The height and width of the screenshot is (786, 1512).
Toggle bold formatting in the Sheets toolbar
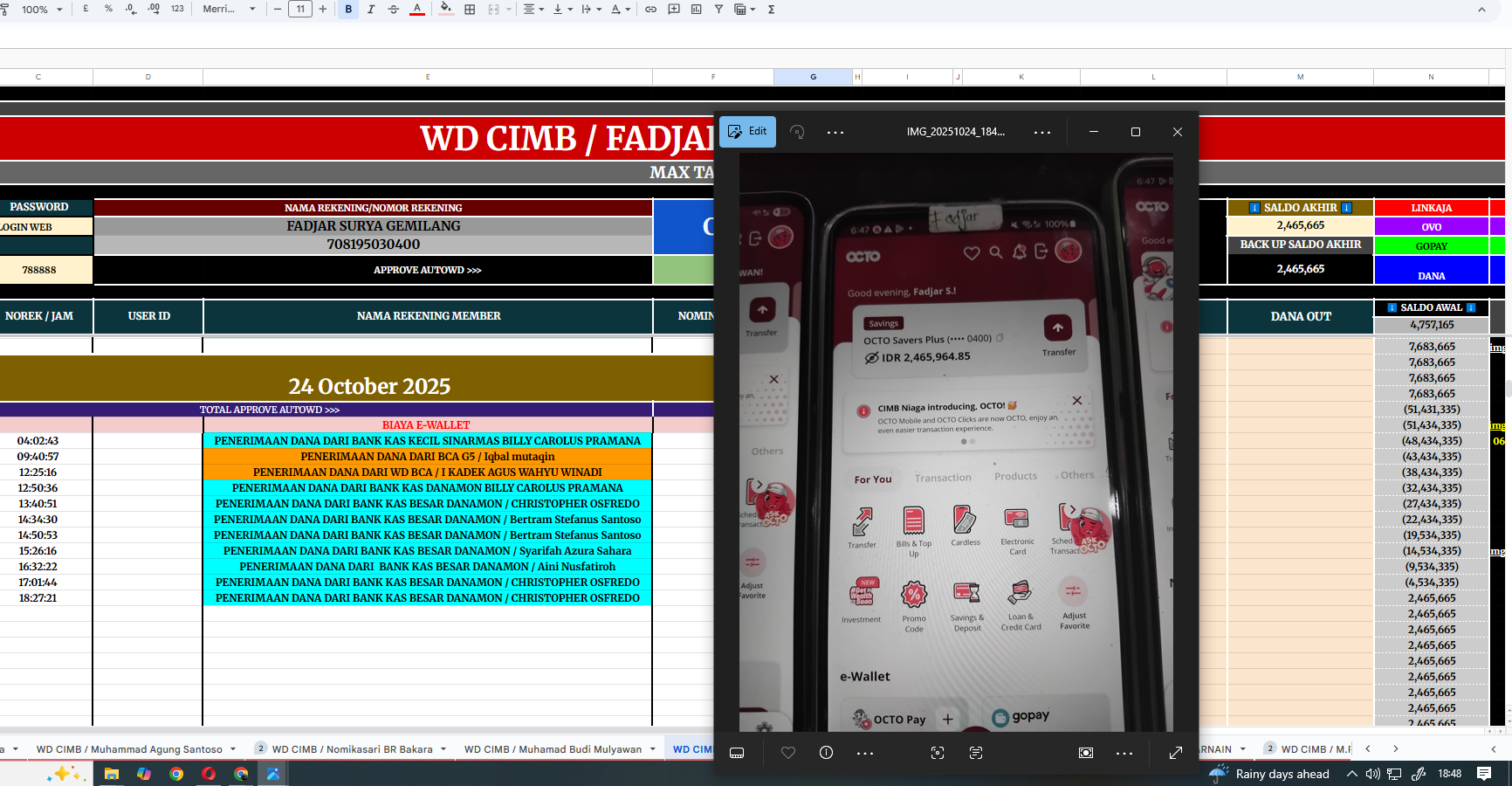point(348,10)
